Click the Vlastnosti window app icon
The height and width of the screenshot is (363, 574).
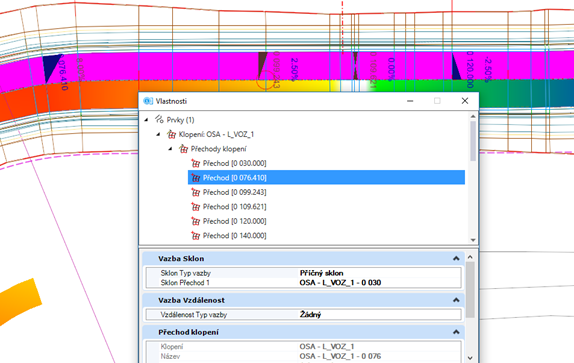point(148,101)
